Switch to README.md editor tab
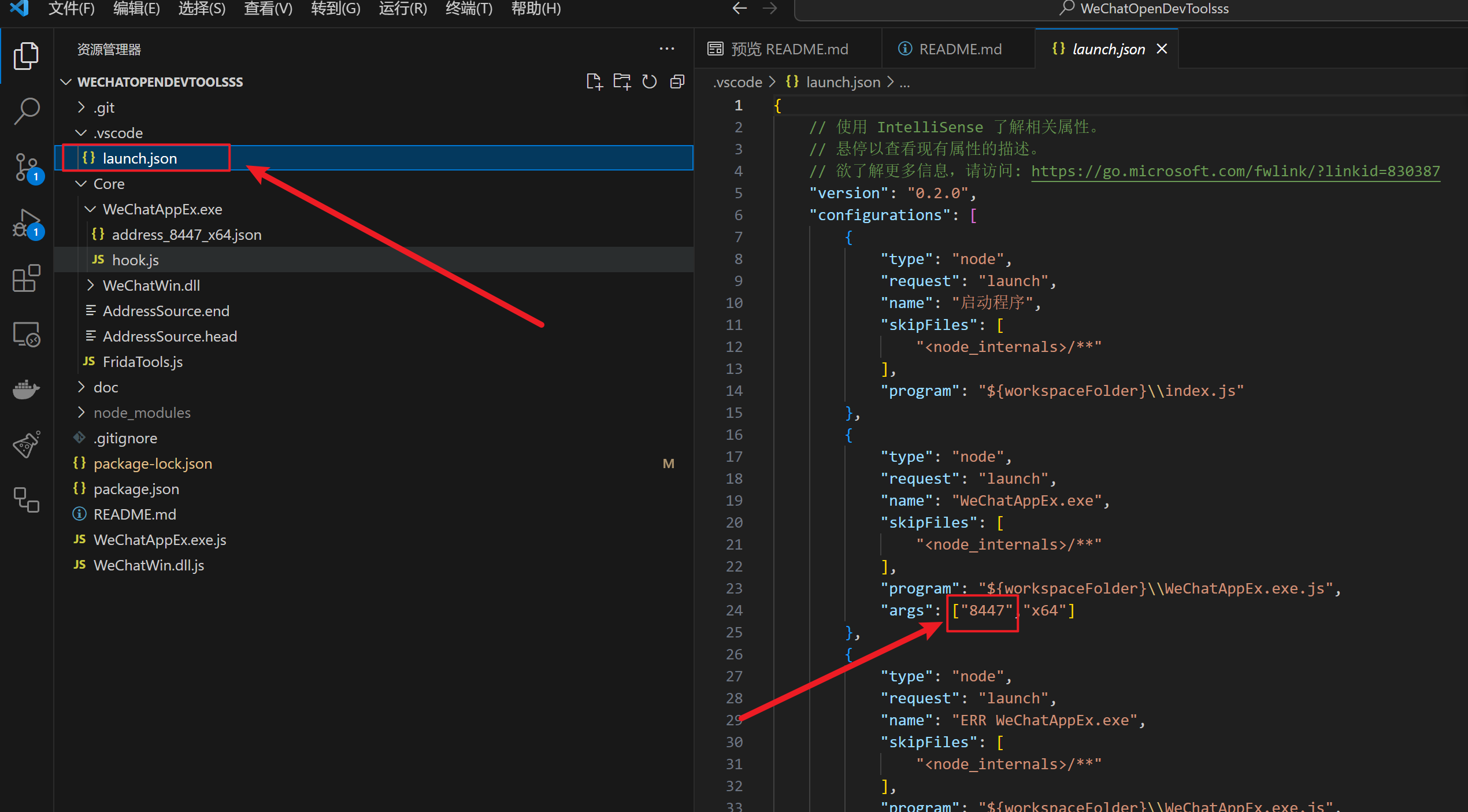The width and height of the screenshot is (1468, 812). point(958,49)
